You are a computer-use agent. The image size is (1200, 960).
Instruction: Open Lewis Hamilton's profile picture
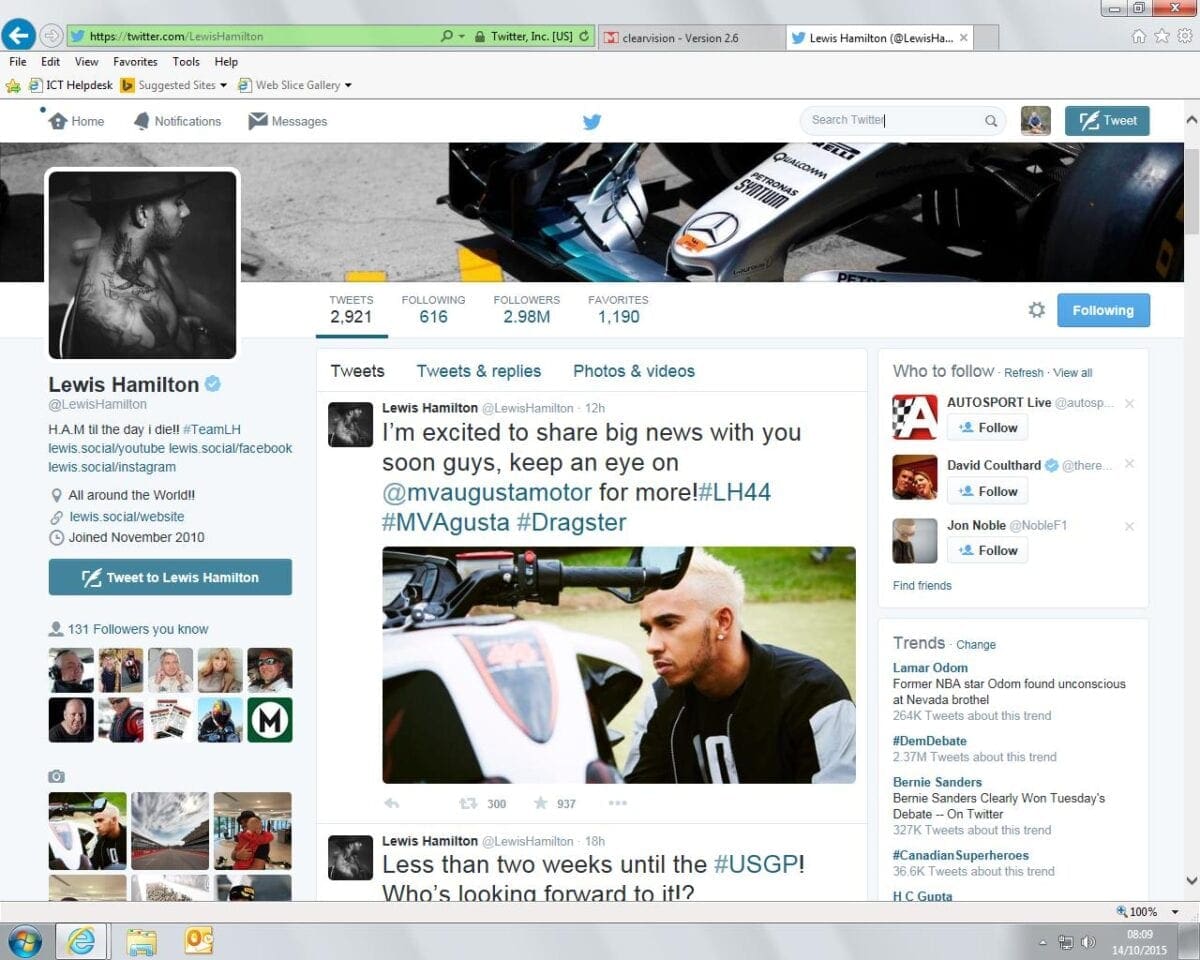click(x=143, y=265)
